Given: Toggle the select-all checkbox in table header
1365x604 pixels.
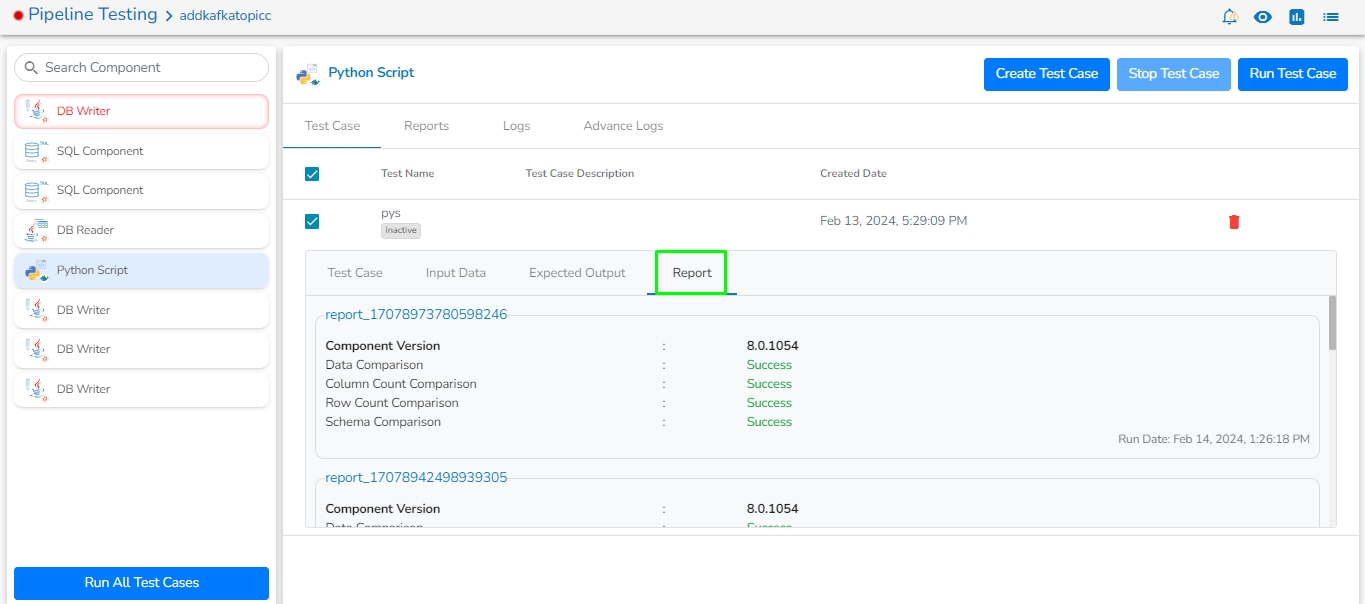Looking at the screenshot, I should click(312, 174).
